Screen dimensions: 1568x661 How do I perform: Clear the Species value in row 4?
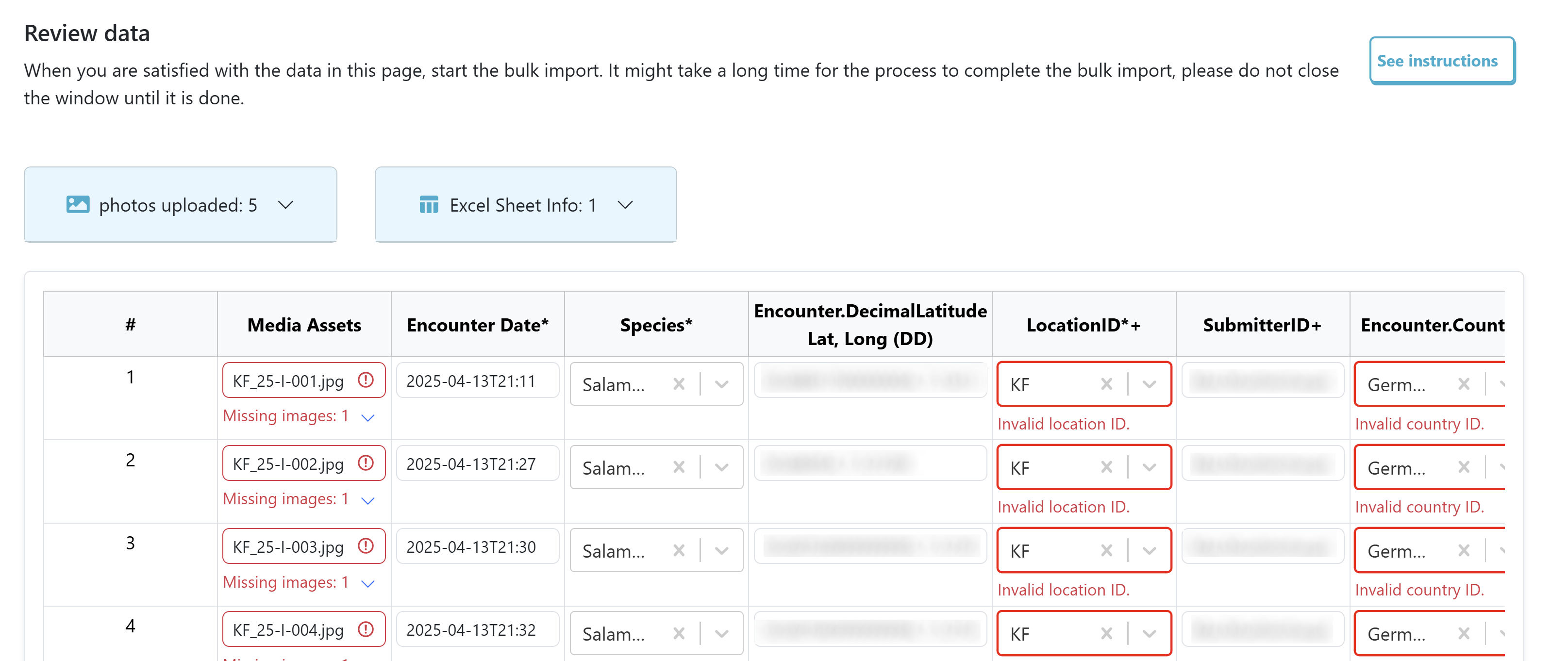coord(679,634)
